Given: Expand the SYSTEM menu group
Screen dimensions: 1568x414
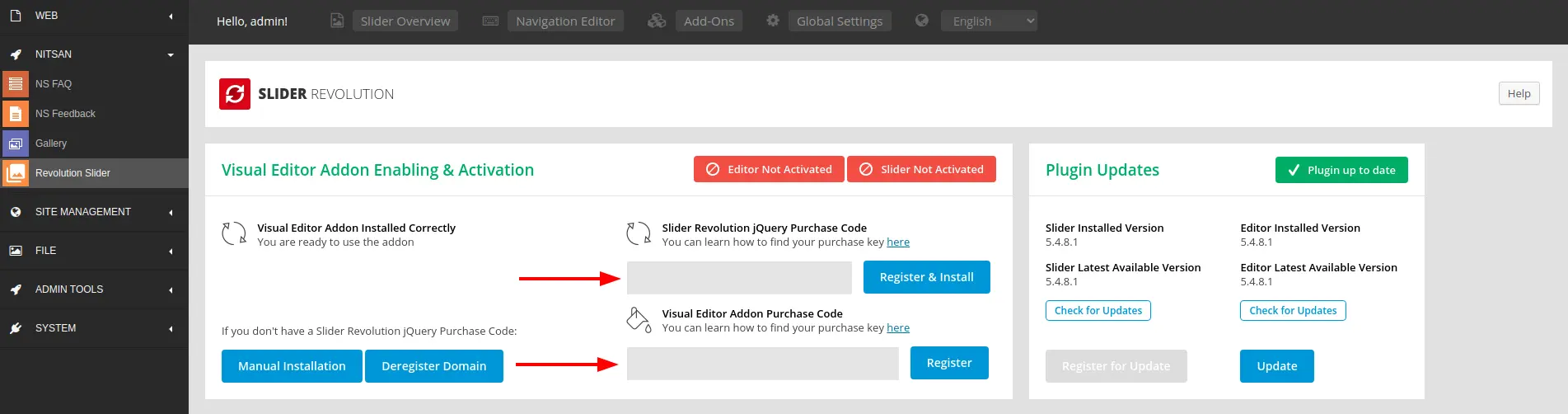Looking at the screenshot, I should coord(171,328).
